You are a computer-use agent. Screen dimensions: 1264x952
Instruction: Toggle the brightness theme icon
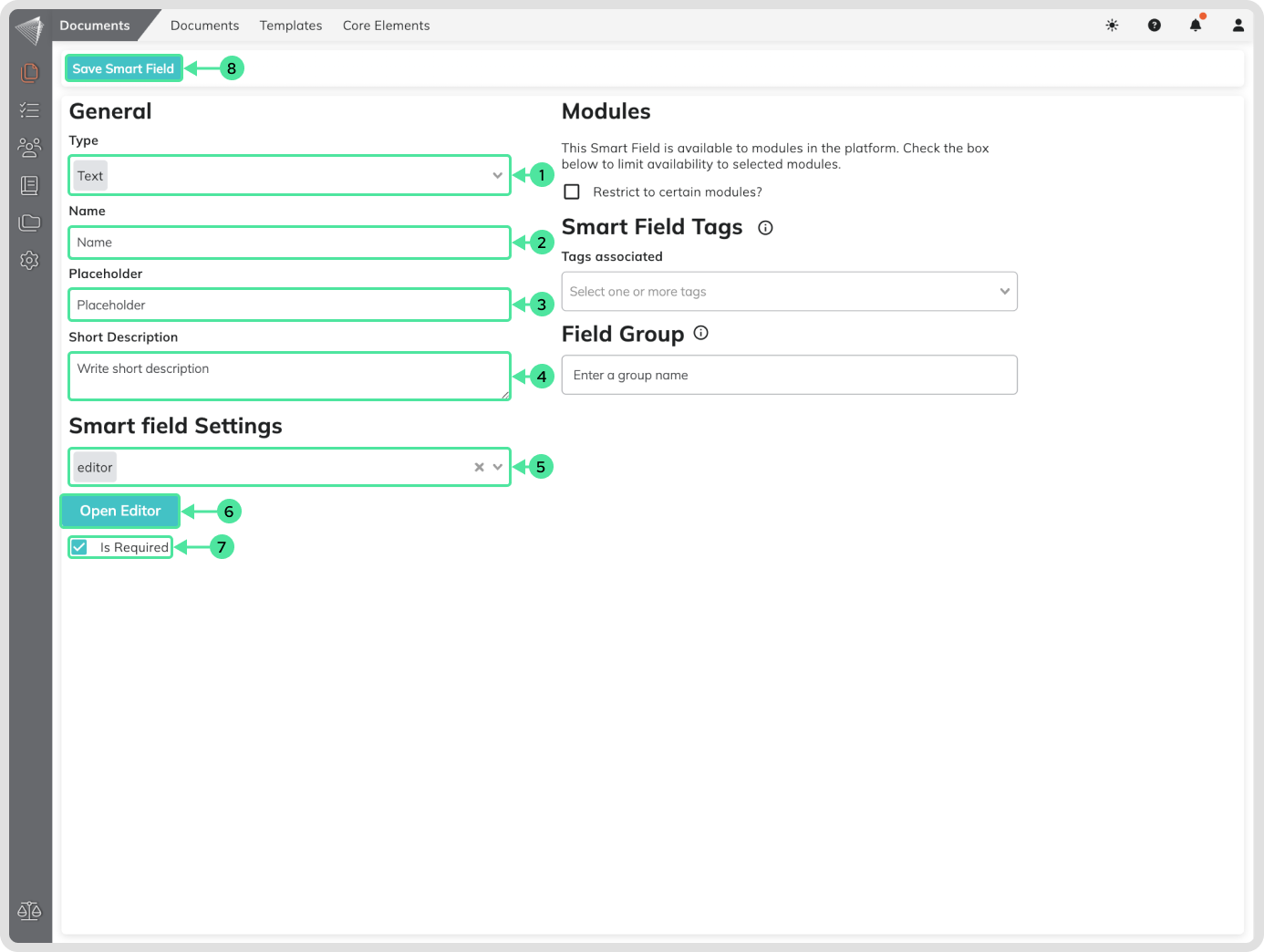1112,26
